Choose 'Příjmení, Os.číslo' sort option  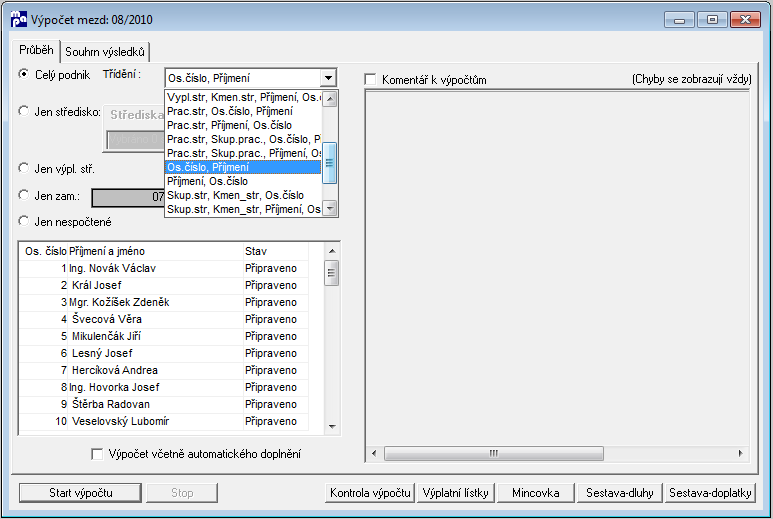[x=244, y=181]
